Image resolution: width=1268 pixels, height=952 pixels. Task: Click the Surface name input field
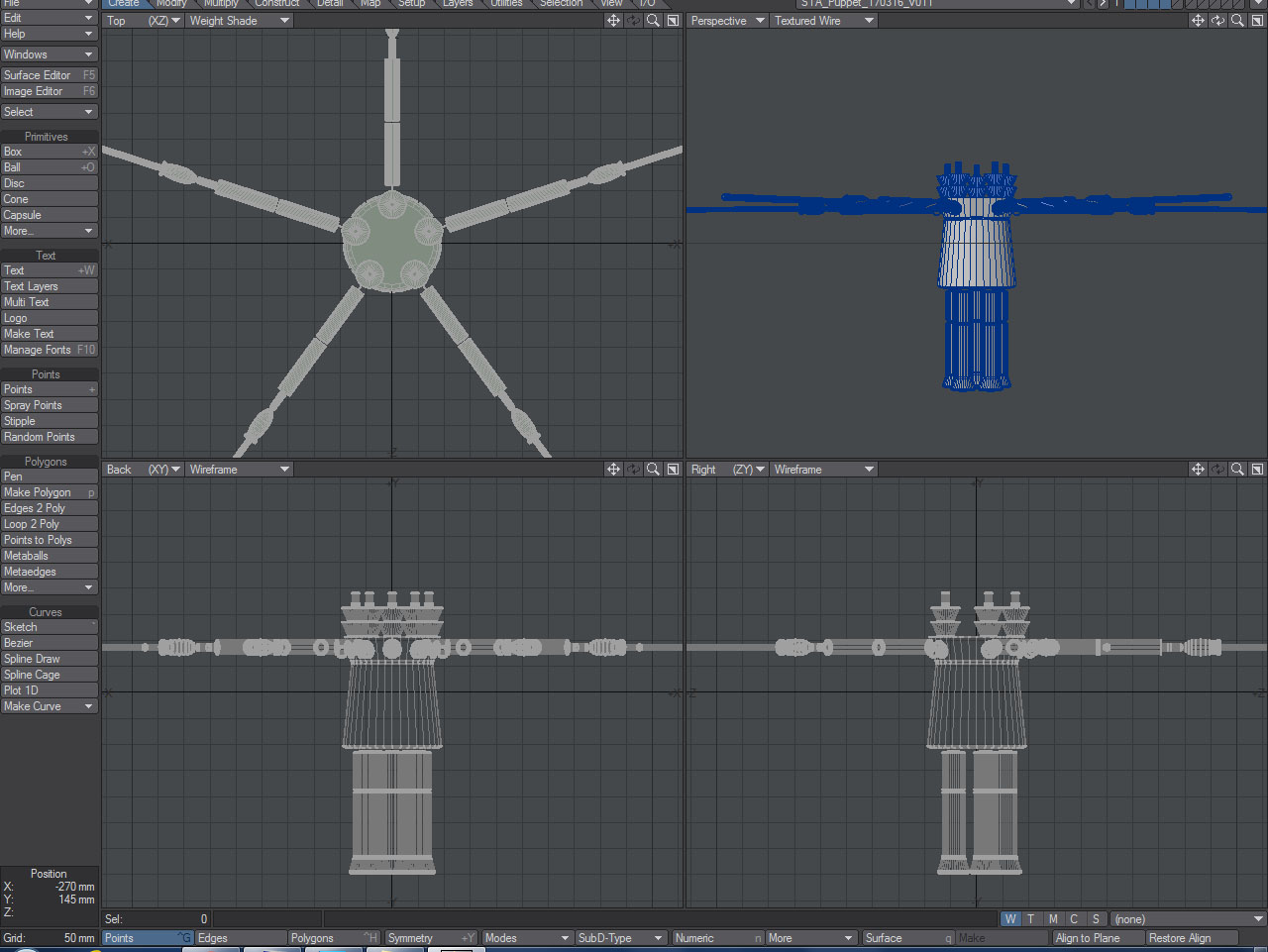907,937
